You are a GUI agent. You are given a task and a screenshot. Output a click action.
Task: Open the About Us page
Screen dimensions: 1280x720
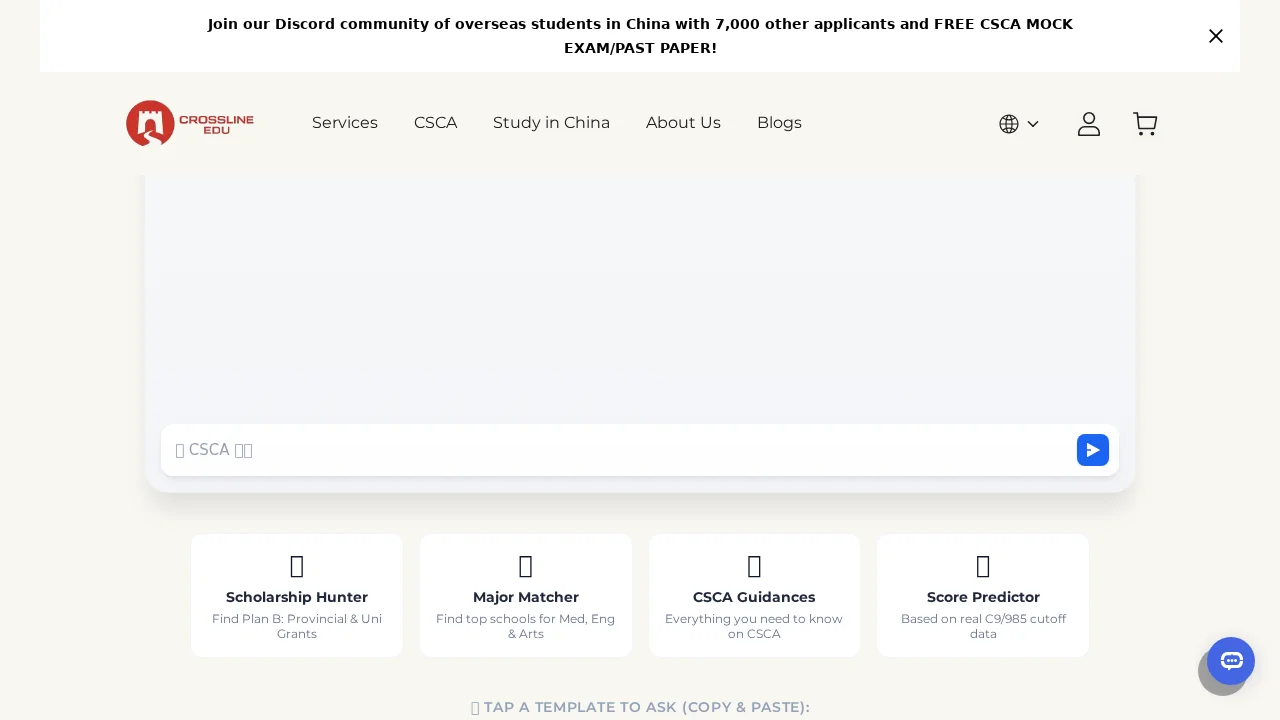pyautogui.click(x=683, y=123)
